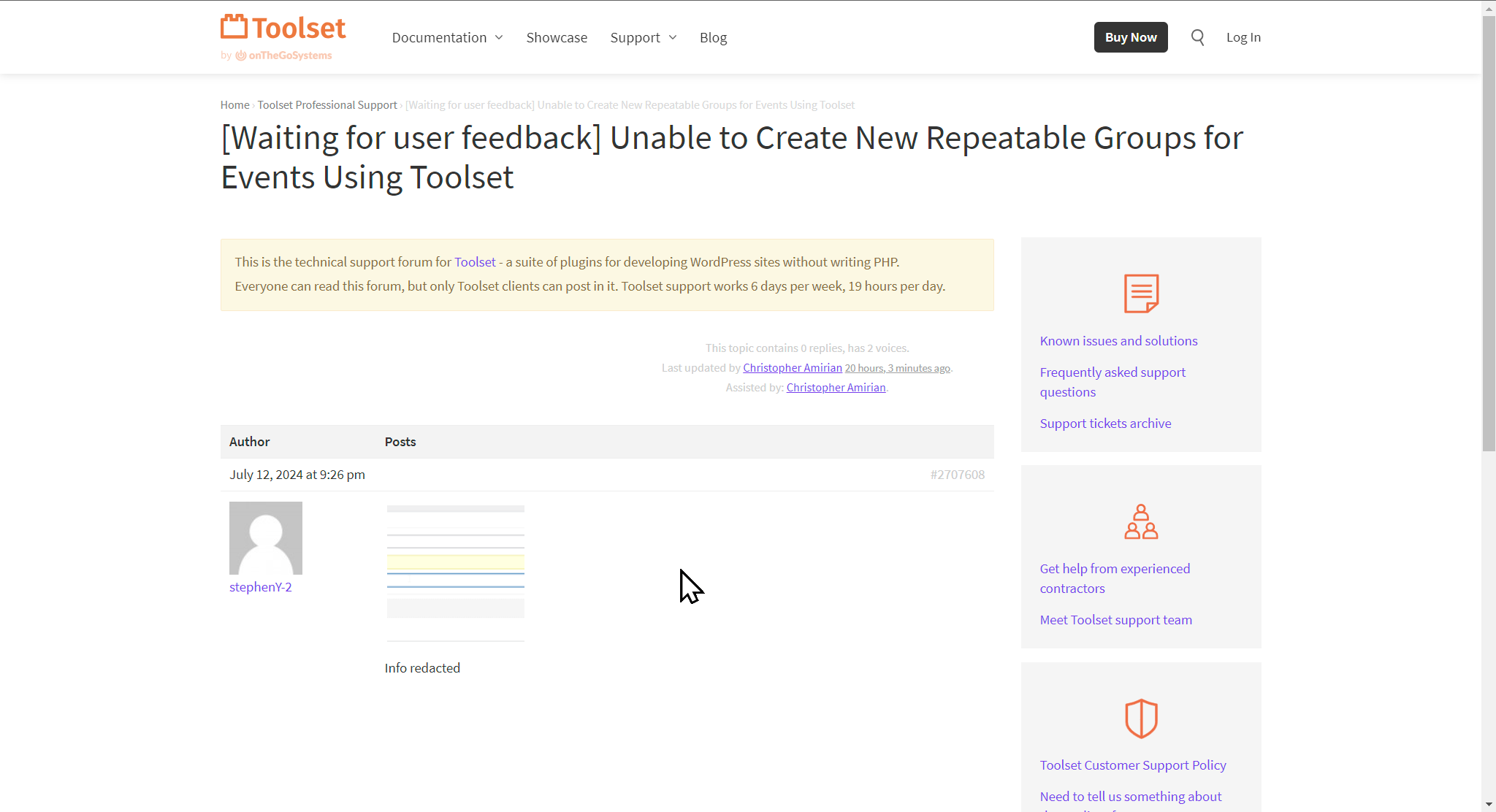1496x812 pixels.
Task: Click scrollbar up arrow
Action: tap(1489, 7)
